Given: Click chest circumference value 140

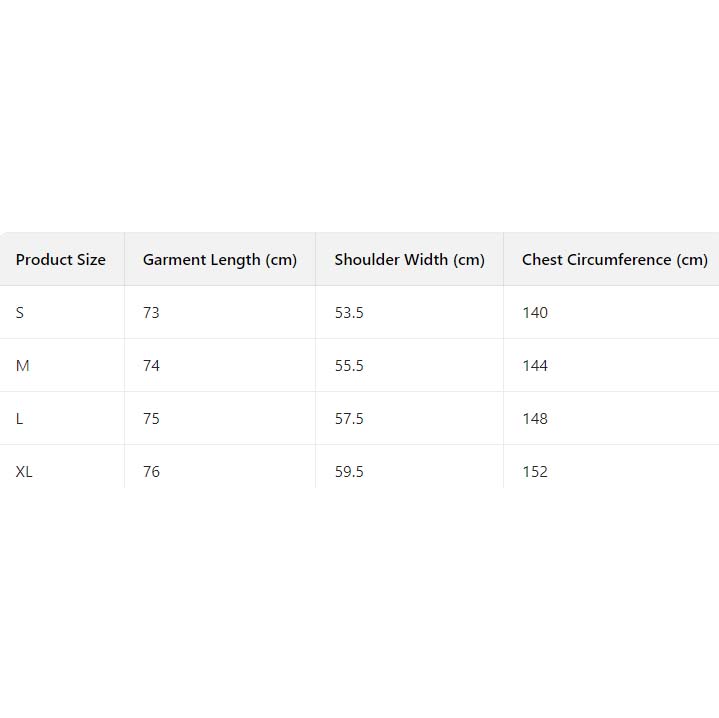Looking at the screenshot, I should [535, 313].
